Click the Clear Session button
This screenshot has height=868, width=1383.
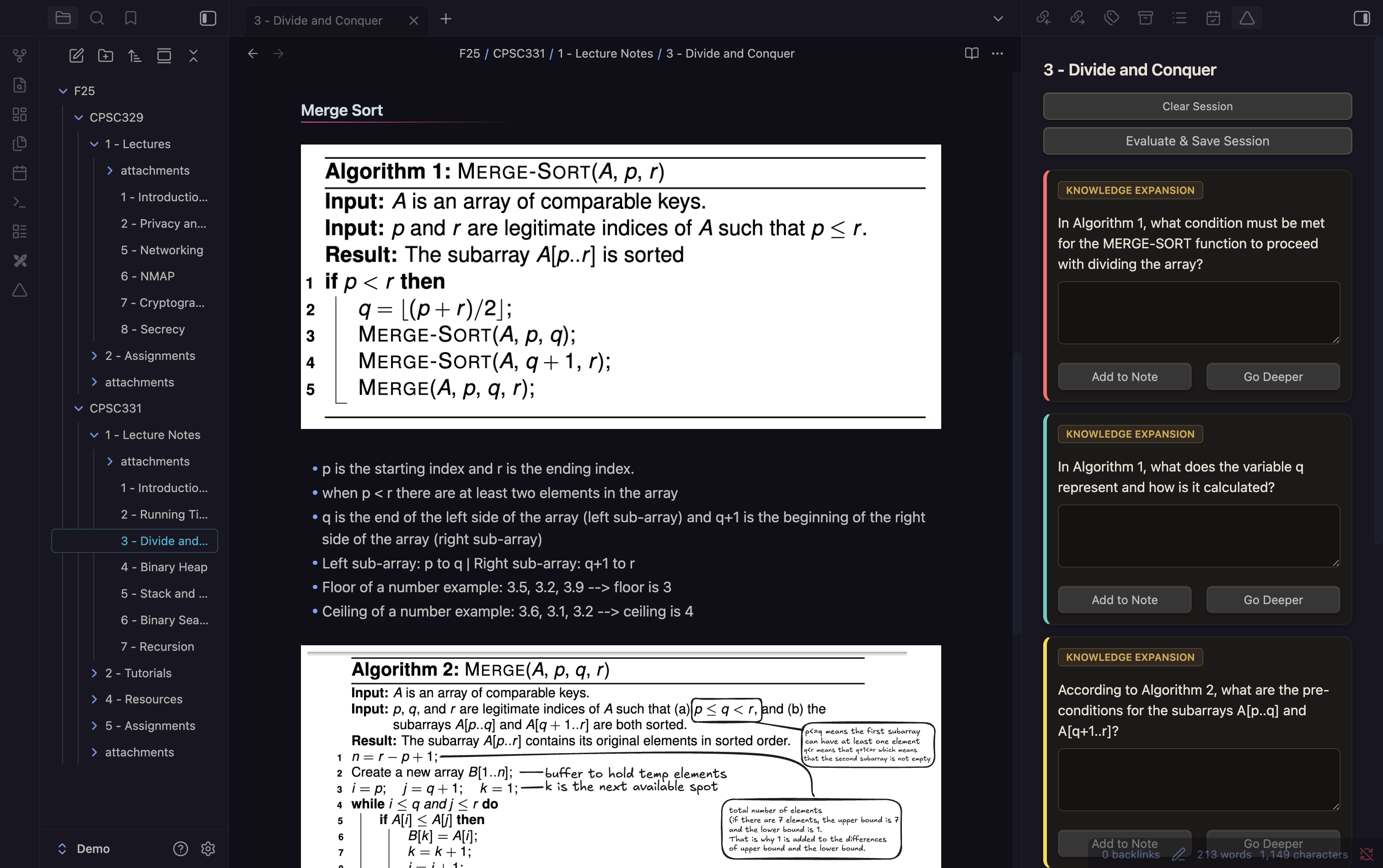(x=1197, y=106)
